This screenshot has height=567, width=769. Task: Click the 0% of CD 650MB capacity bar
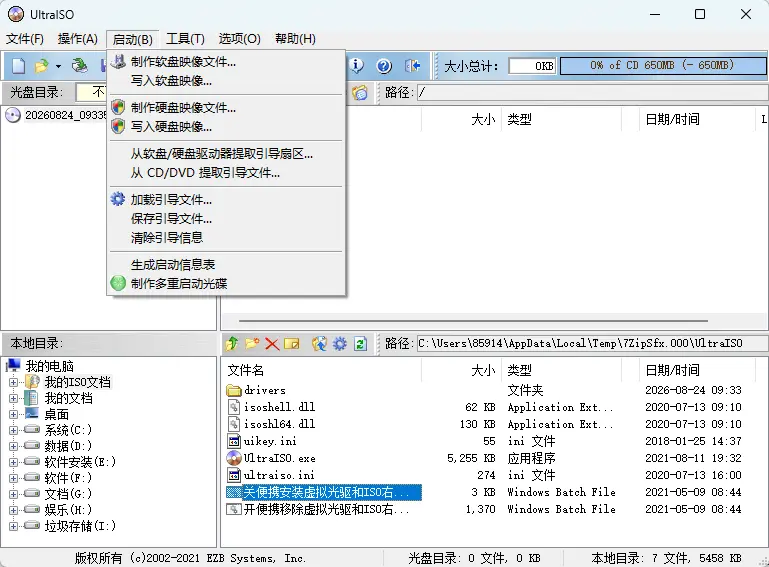tap(663, 66)
